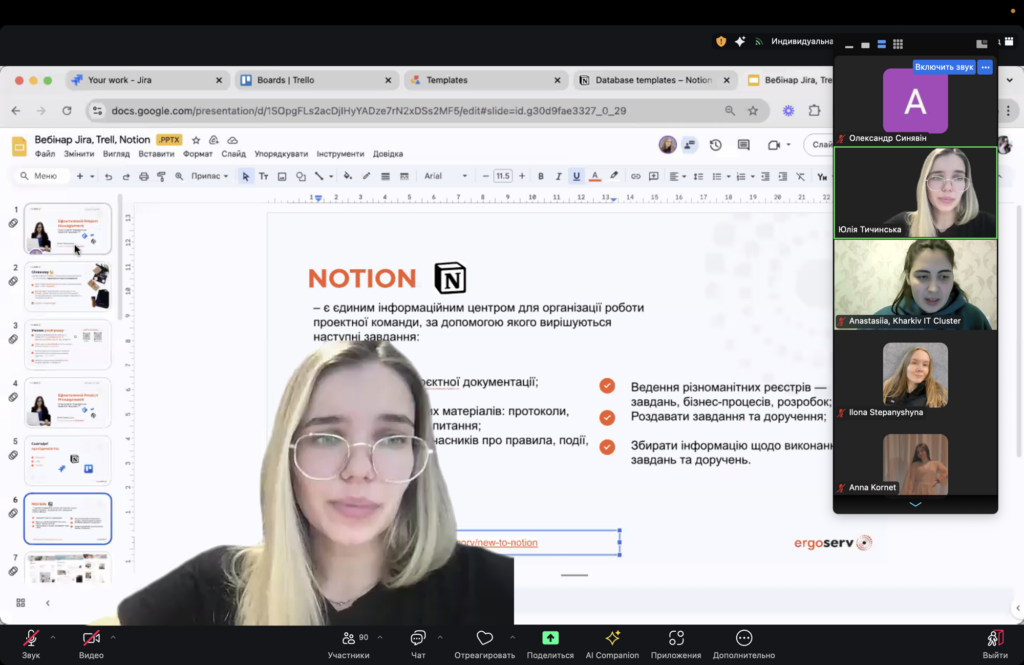The image size is (1024, 665).
Task: Open the Вставити menu
Action: click(x=156, y=154)
